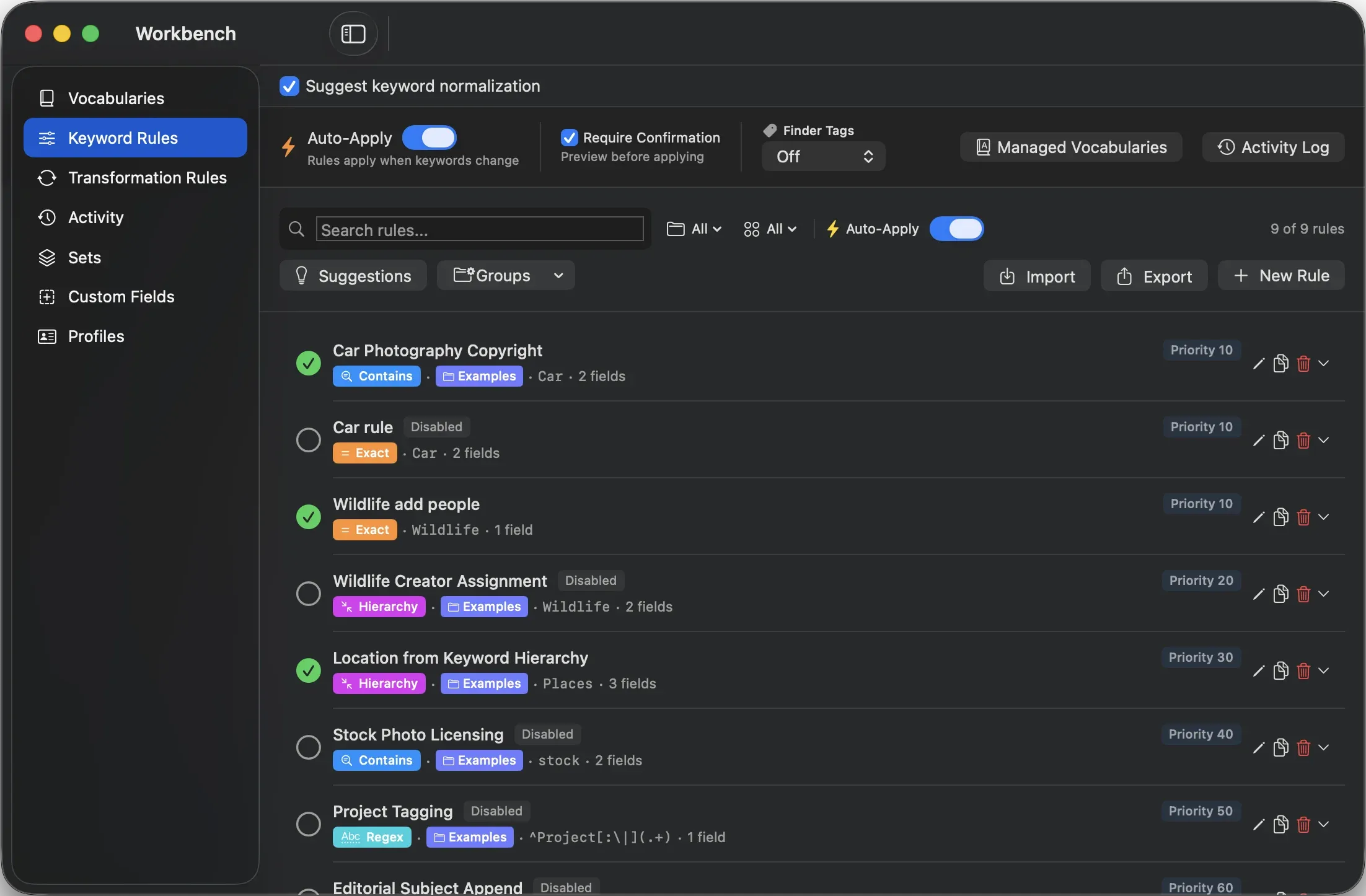Toggle the sidebar panel icon
Screen dimensions: 1366x896
tap(353, 33)
